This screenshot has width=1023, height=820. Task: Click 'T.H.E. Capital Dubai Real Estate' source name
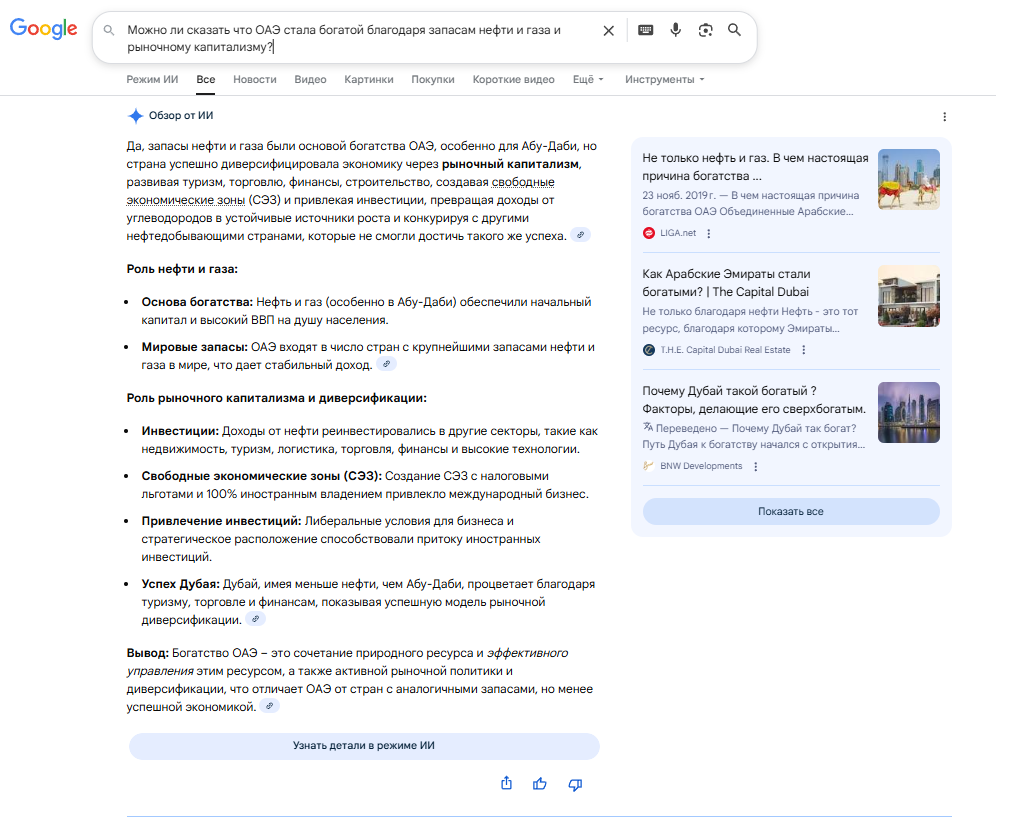[x=725, y=350]
